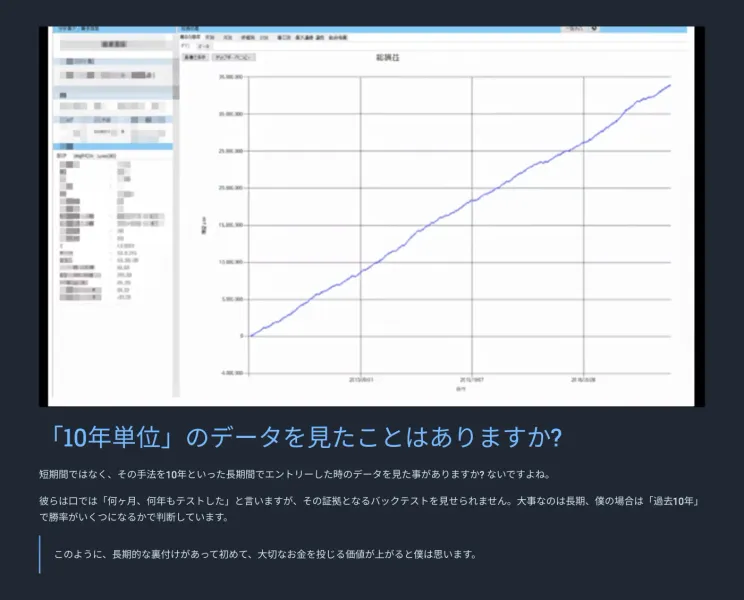Click the chart title 総損益
744x600 pixels.
click(x=388, y=57)
